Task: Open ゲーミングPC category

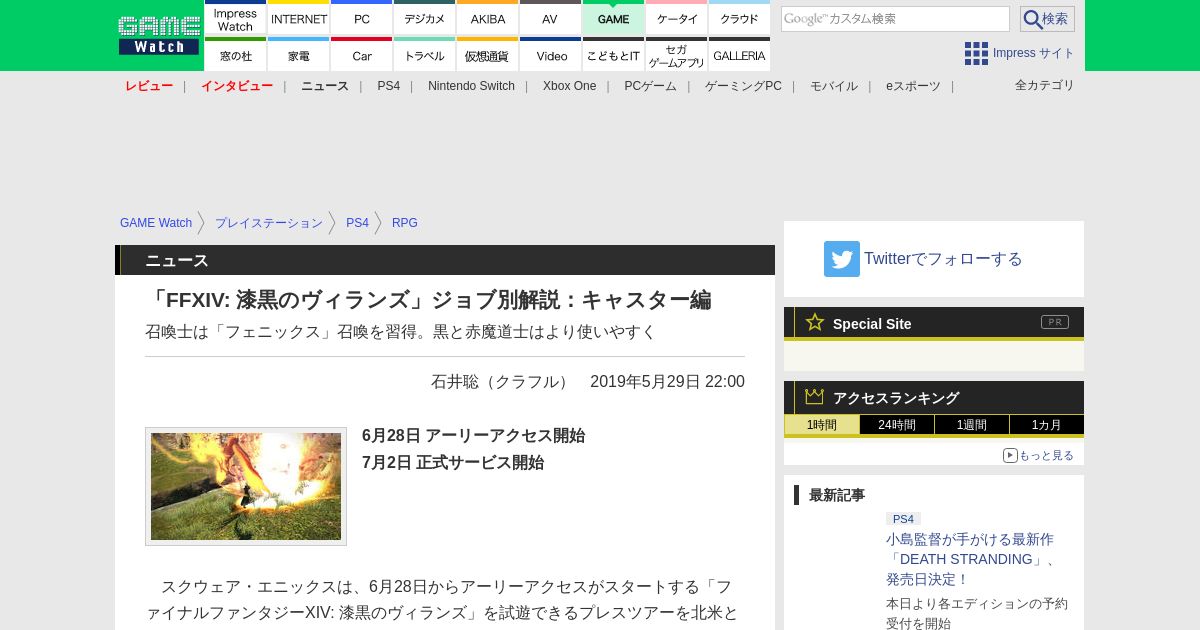Action: click(x=743, y=86)
